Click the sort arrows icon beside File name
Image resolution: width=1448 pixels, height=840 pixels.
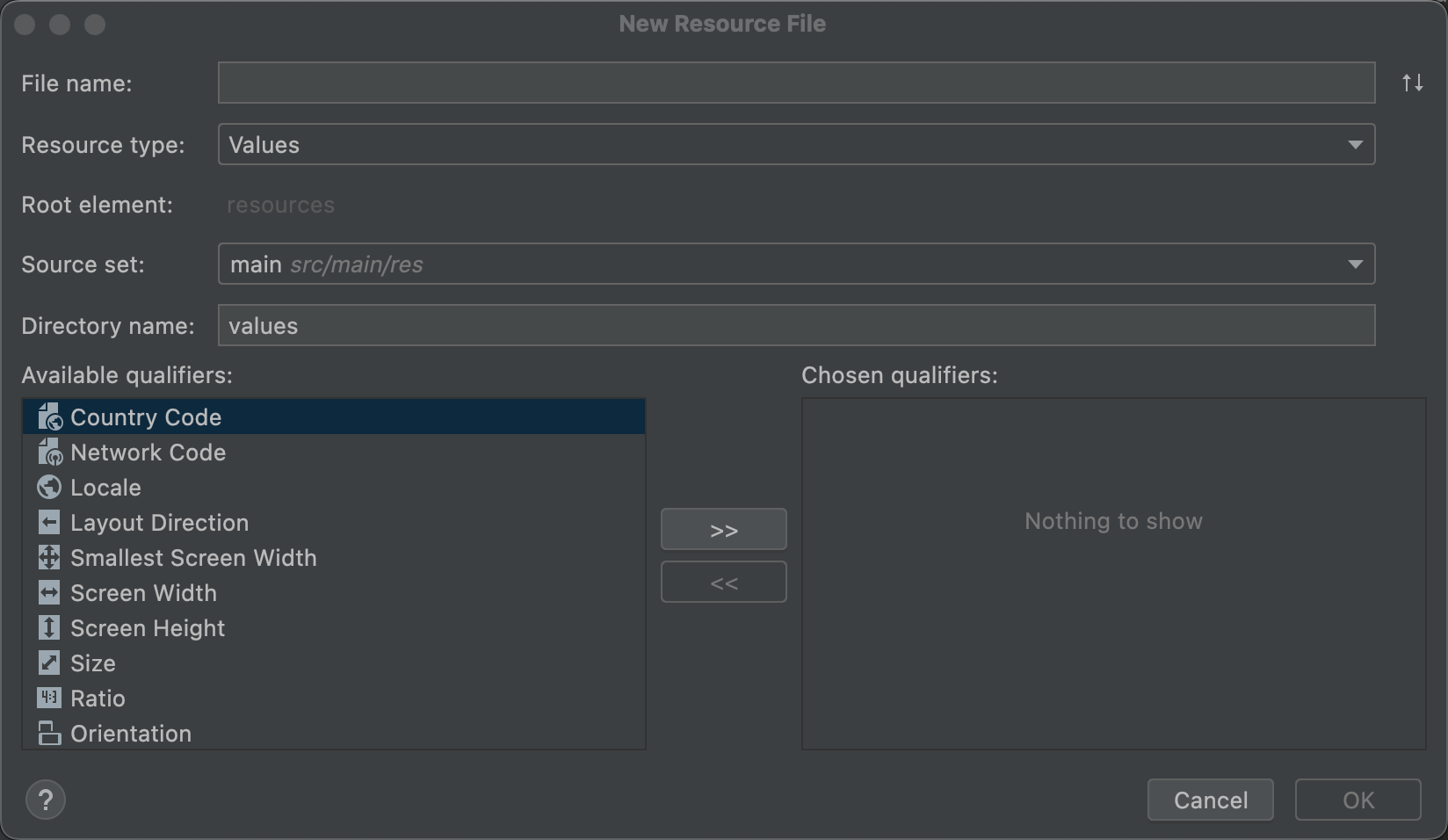(x=1412, y=83)
